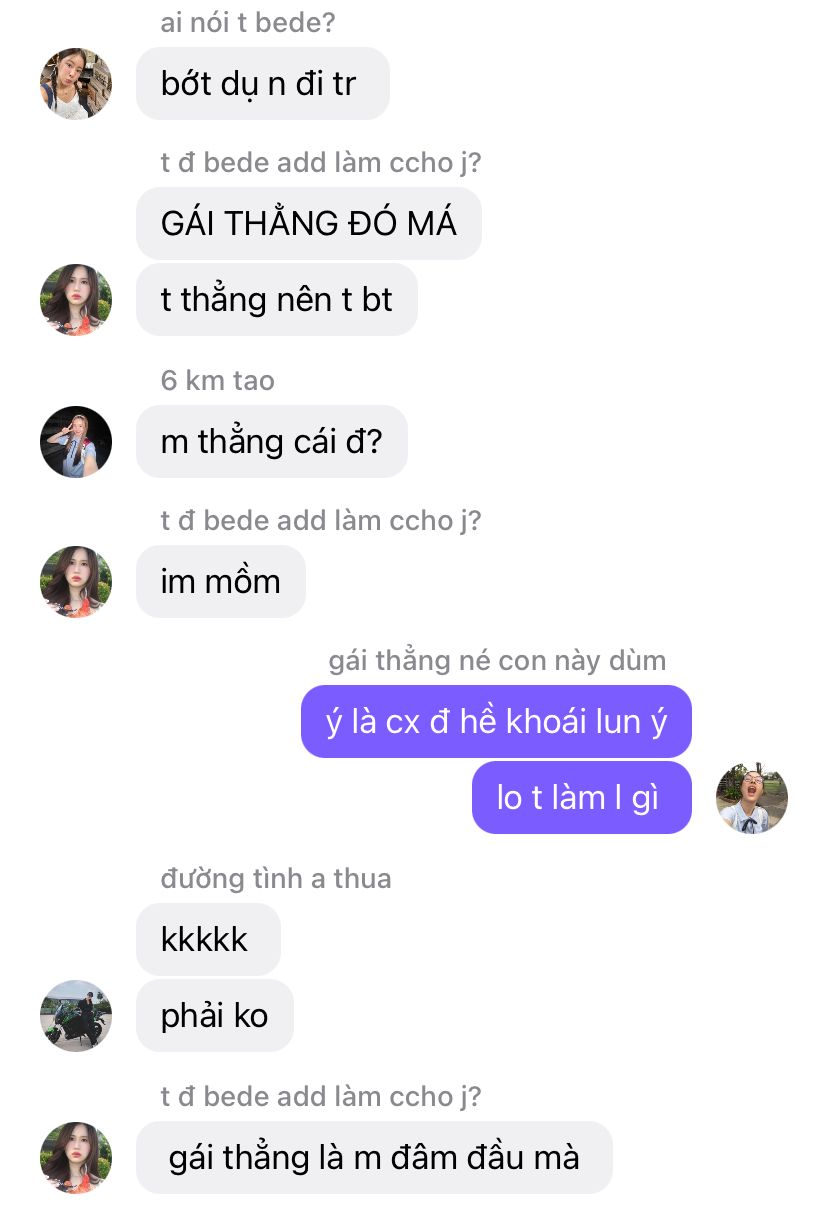The image size is (828, 1228).
Task: Open avatar beside "bớt dụ n đi tr" message
Action: click(76, 83)
